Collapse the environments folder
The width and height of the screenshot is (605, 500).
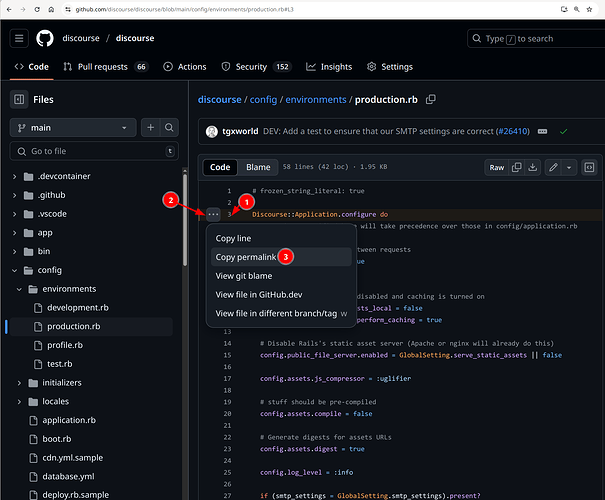[19, 289]
